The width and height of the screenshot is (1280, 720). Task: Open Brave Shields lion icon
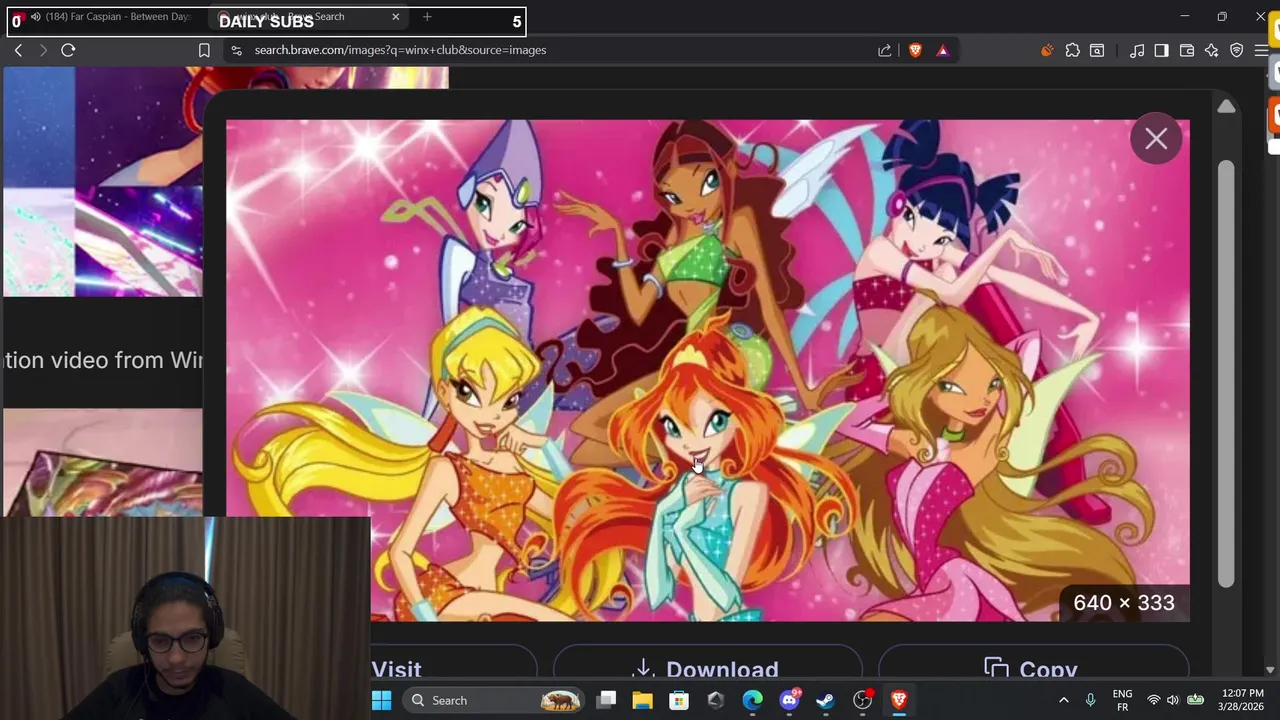pyautogui.click(x=915, y=50)
